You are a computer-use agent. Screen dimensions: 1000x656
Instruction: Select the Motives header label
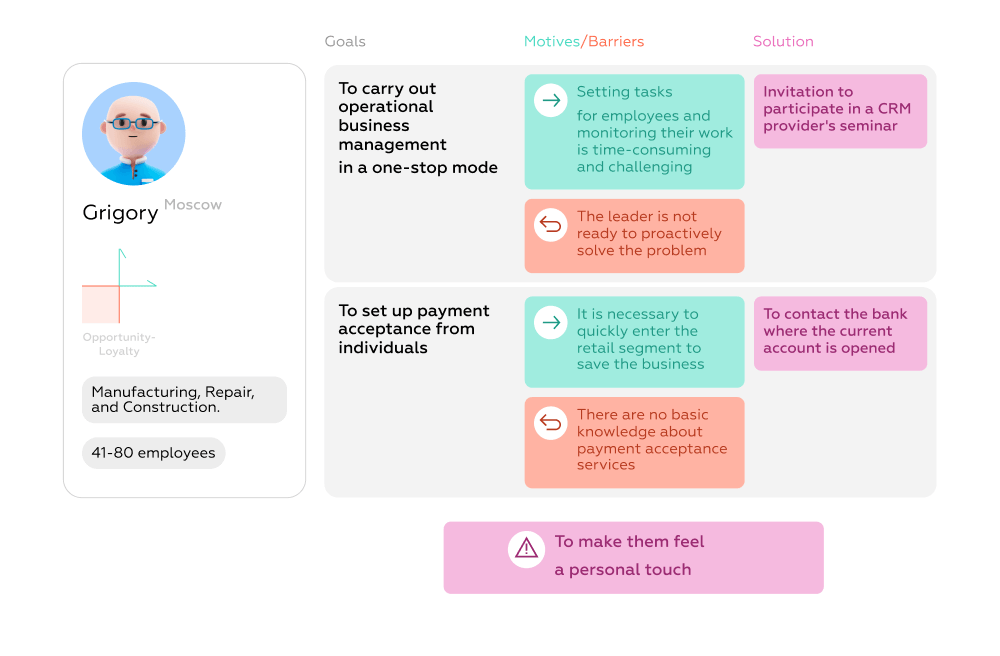pyautogui.click(x=551, y=42)
